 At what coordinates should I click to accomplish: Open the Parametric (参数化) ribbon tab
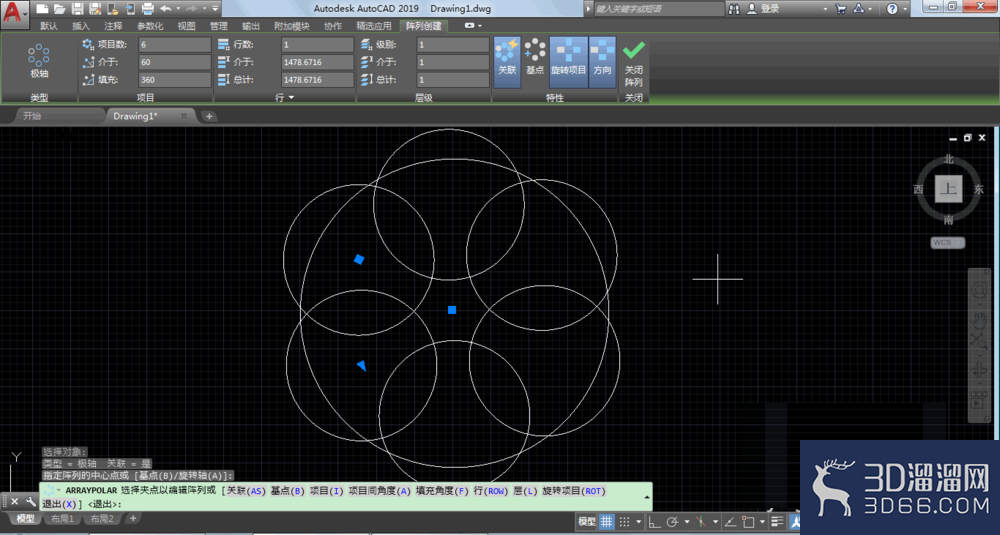[x=150, y=26]
